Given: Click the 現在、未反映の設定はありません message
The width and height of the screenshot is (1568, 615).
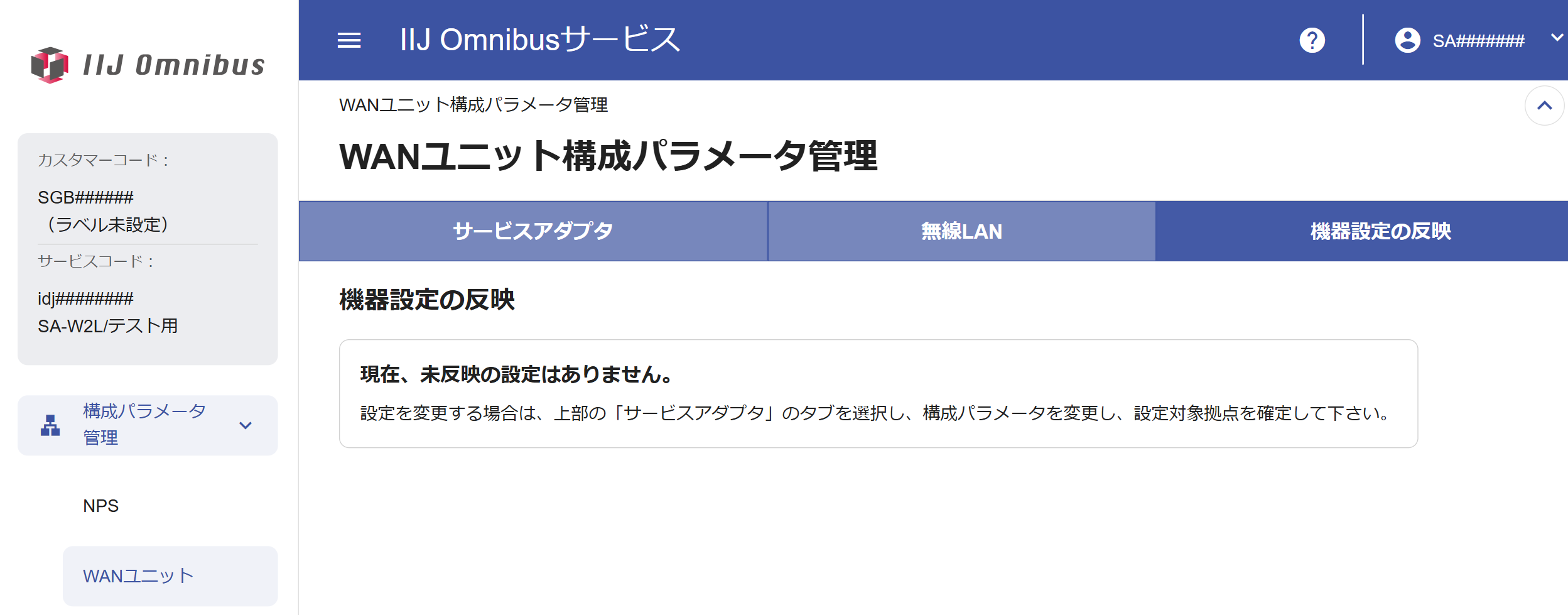Looking at the screenshot, I should coord(517,374).
